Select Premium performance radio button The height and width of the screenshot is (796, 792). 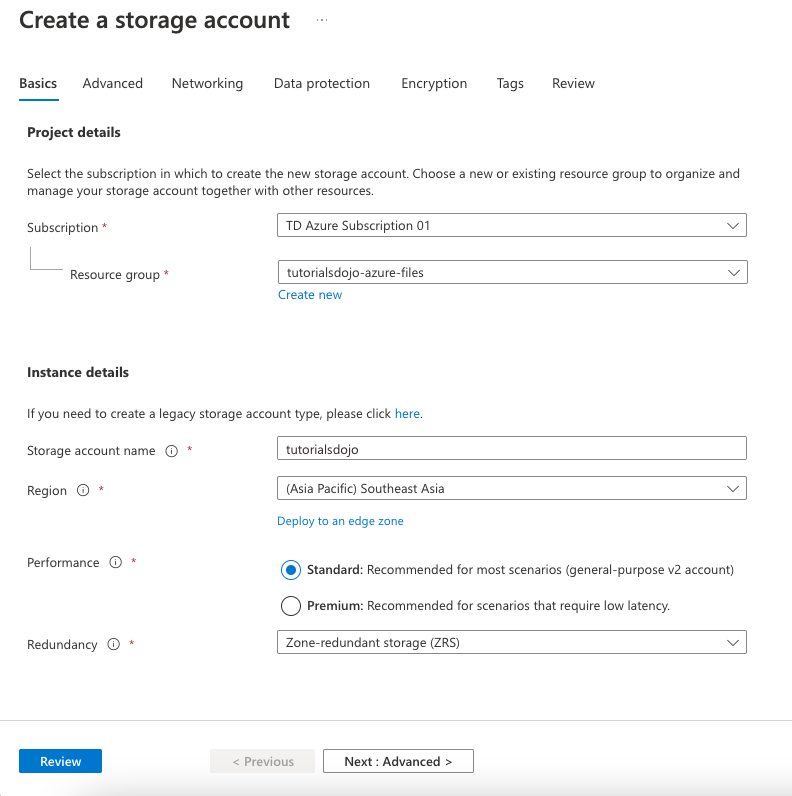291,606
